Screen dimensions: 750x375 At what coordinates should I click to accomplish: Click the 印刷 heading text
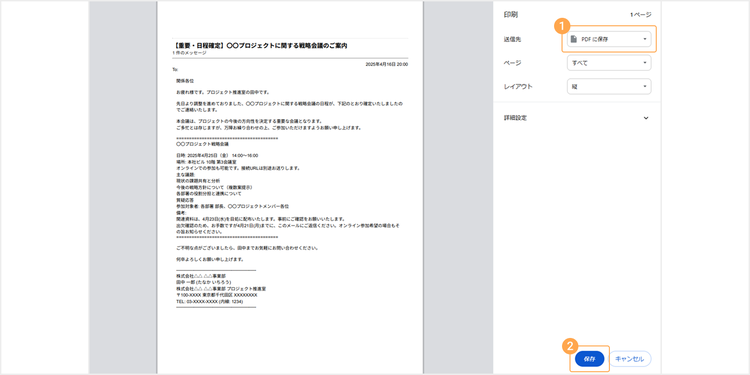click(510, 15)
